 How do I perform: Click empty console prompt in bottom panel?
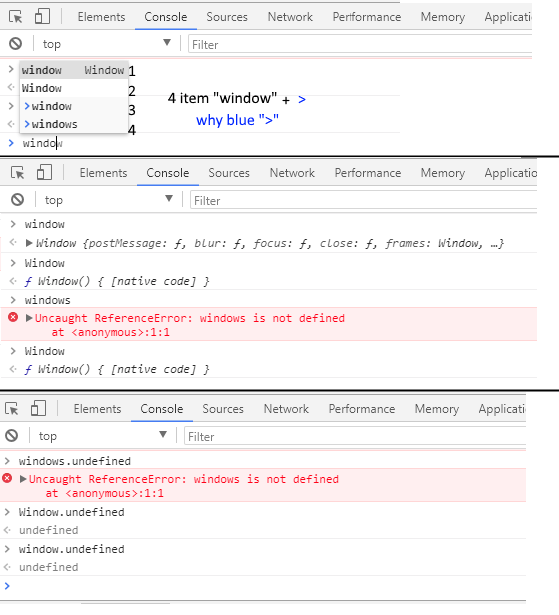coord(263,586)
